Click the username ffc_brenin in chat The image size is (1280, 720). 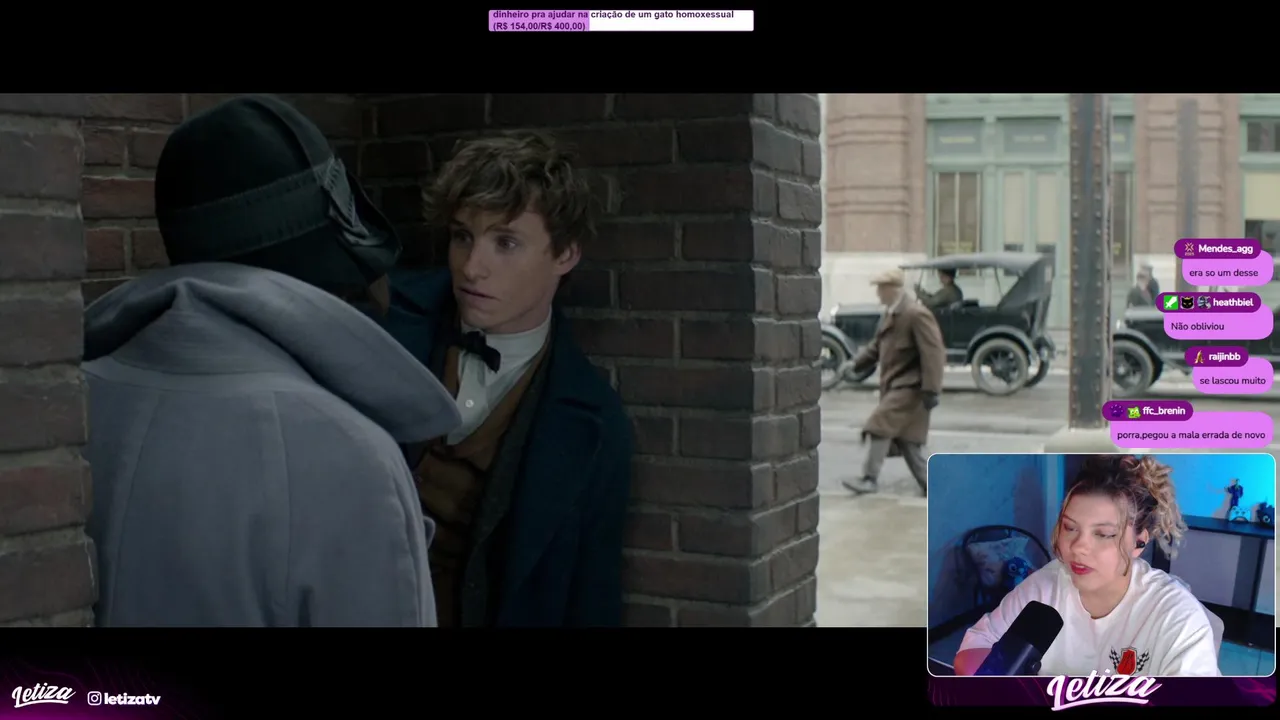(x=1164, y=411)
